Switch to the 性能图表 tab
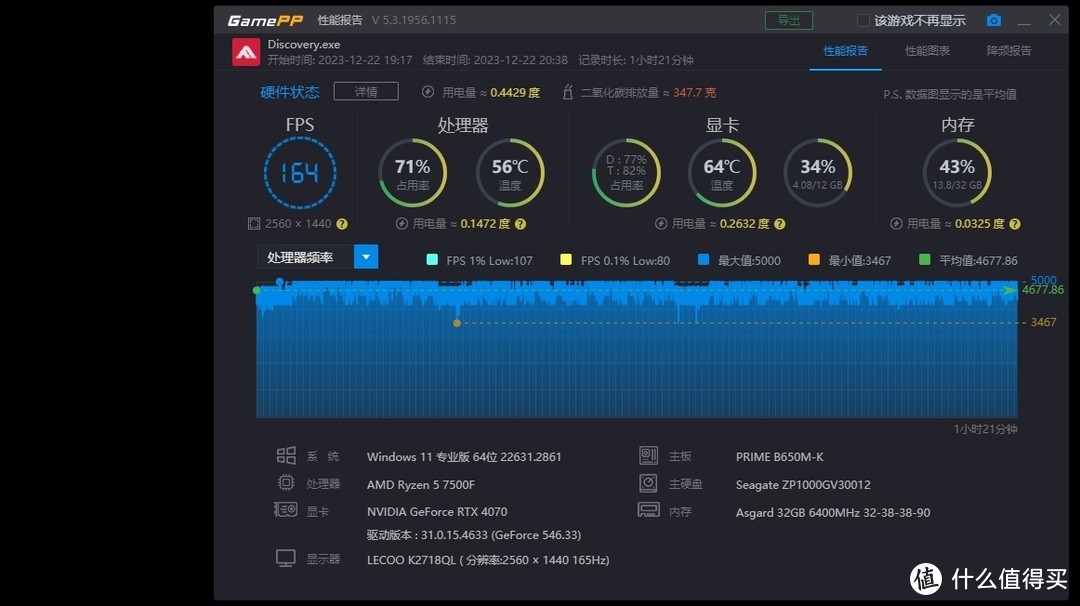The width and height of the screenshot is (1080, 606). coord(927,51)
